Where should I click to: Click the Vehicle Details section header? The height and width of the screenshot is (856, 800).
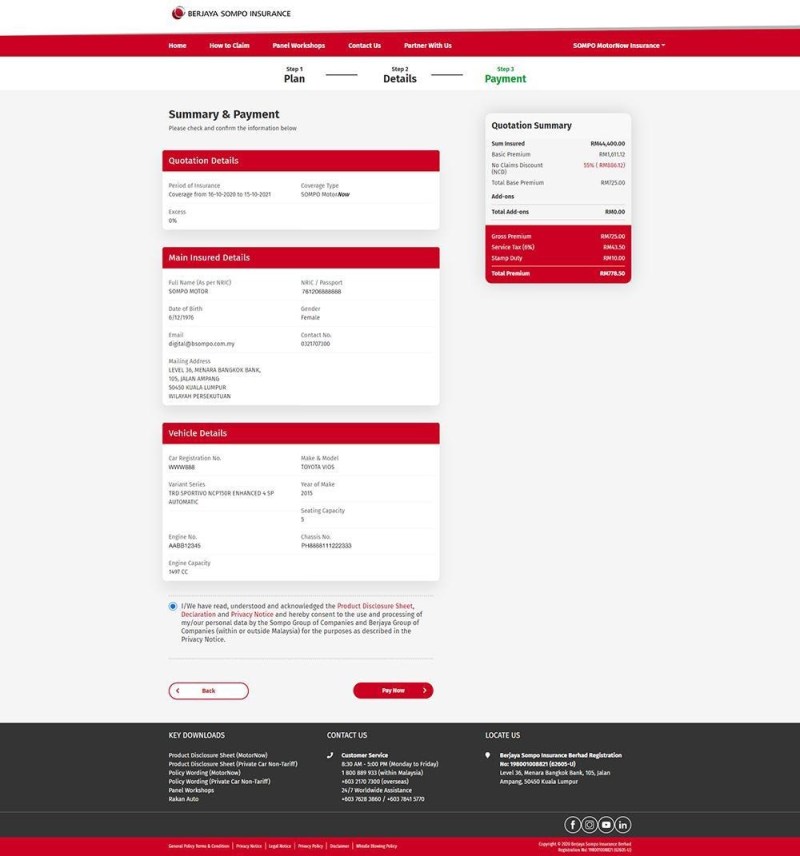click(301, 433)
